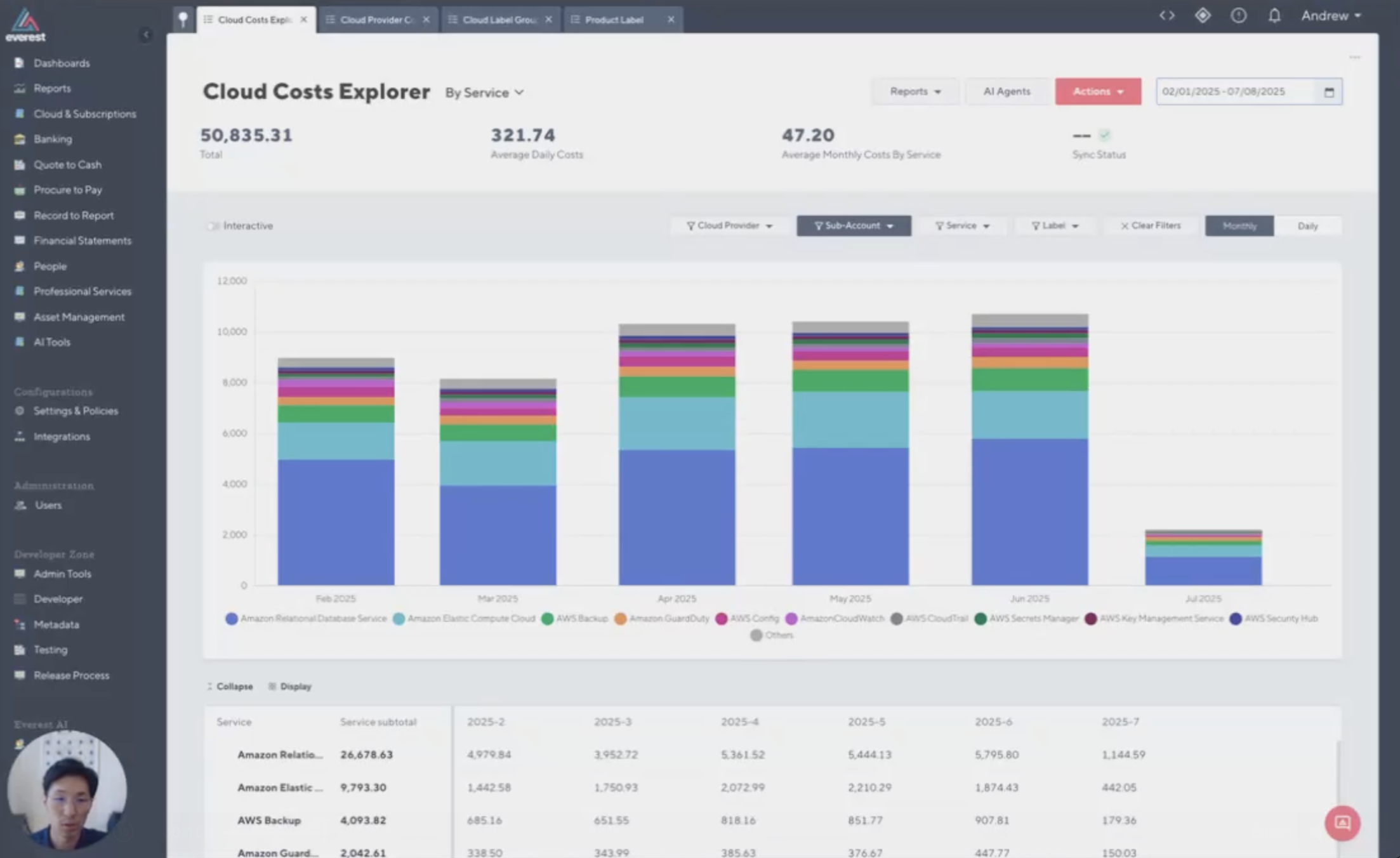
Task: Click Professional Services icon
Action: tap(20, 291)
